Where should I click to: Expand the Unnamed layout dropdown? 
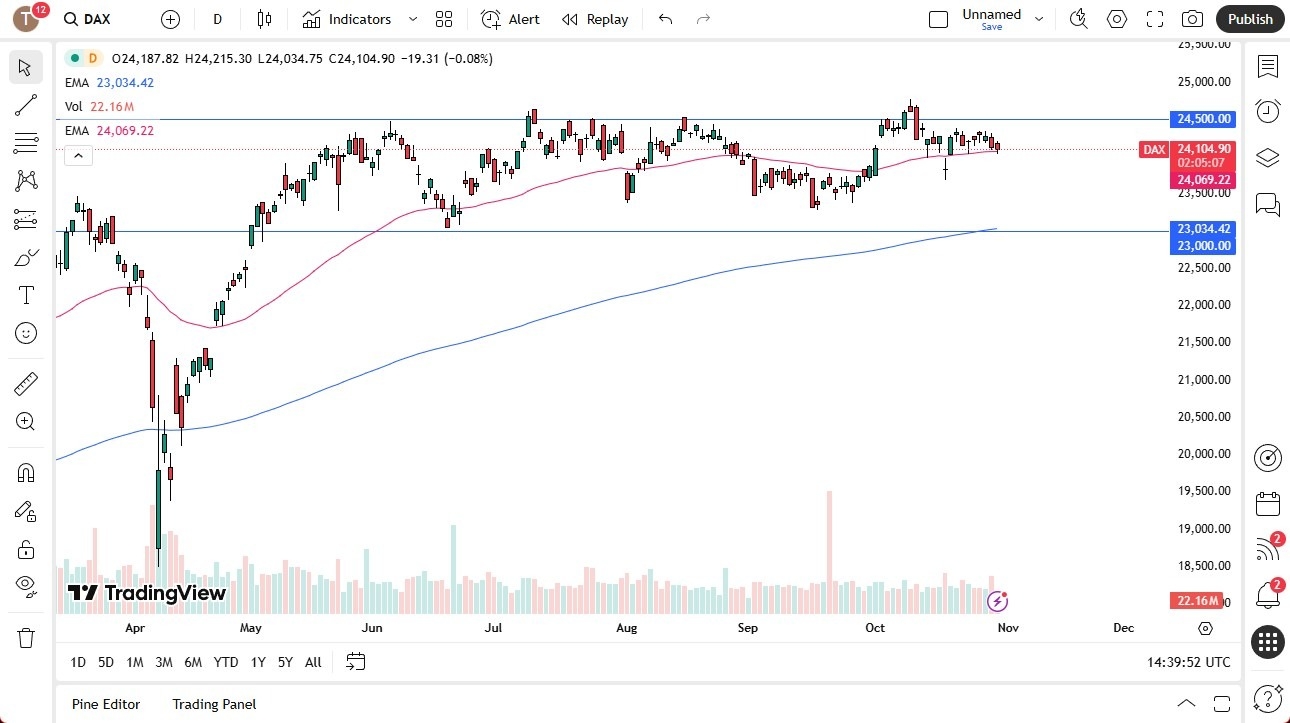click(1038, 19)
